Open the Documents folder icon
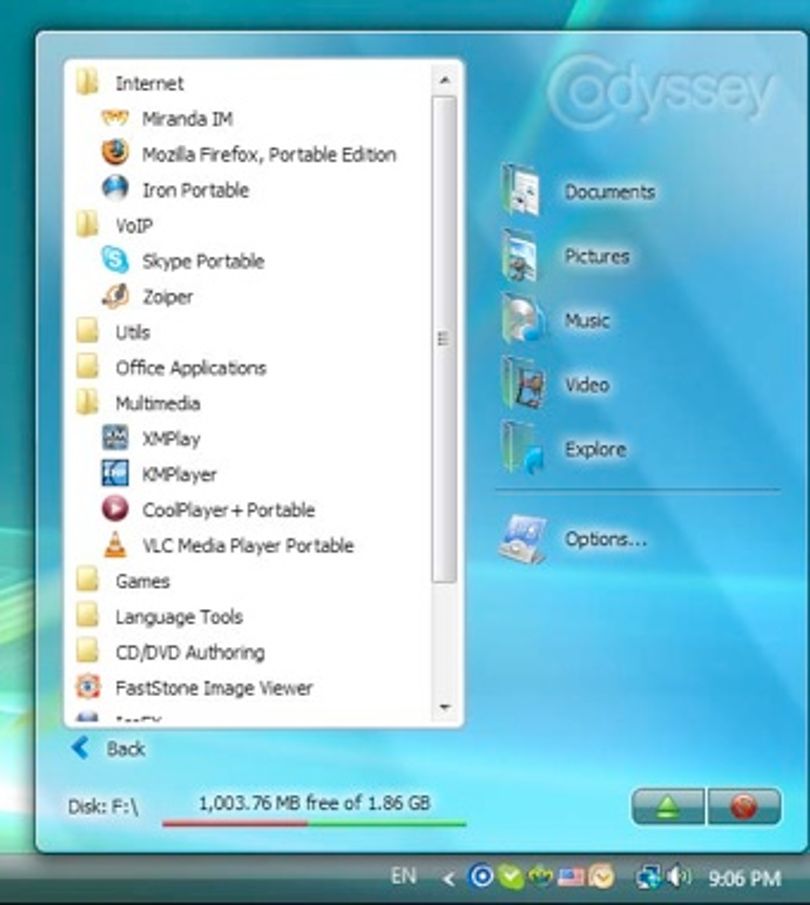This screenshot has width=810, height=905. [x=521, y=190]
